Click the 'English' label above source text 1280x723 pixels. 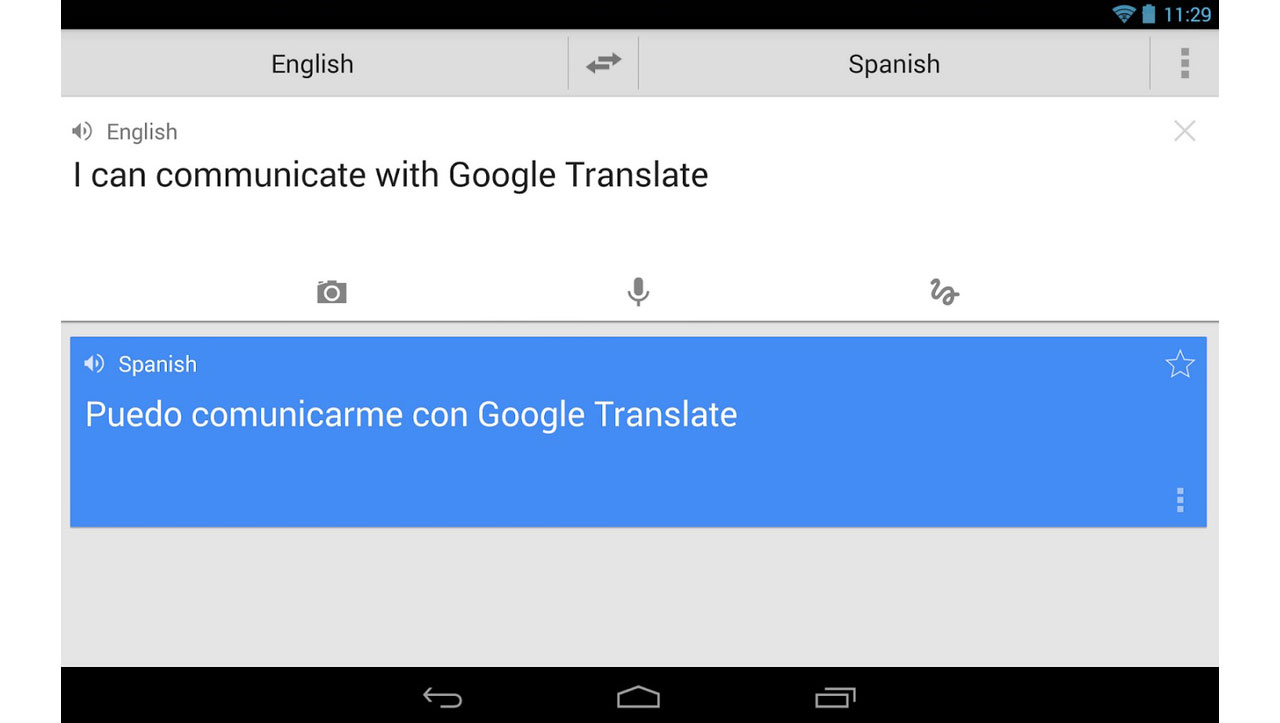click(x=142, y=132)
